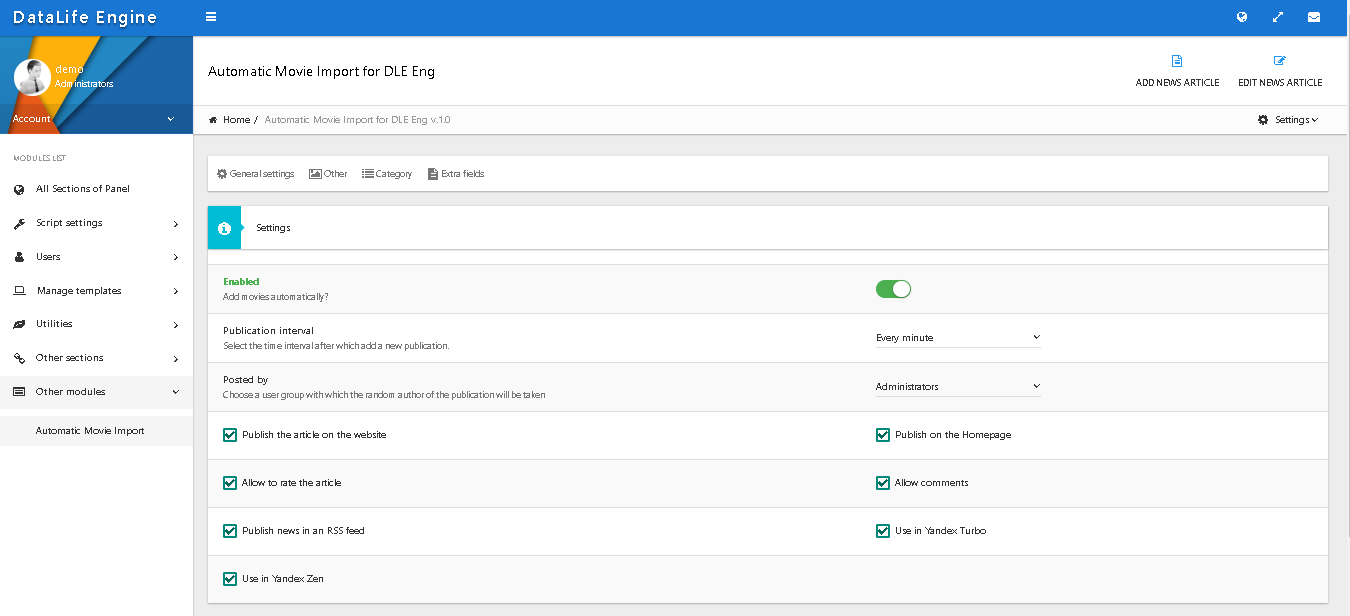
Task: Click ADD NEWS ARTICLE label
Action: [1177, 83]
